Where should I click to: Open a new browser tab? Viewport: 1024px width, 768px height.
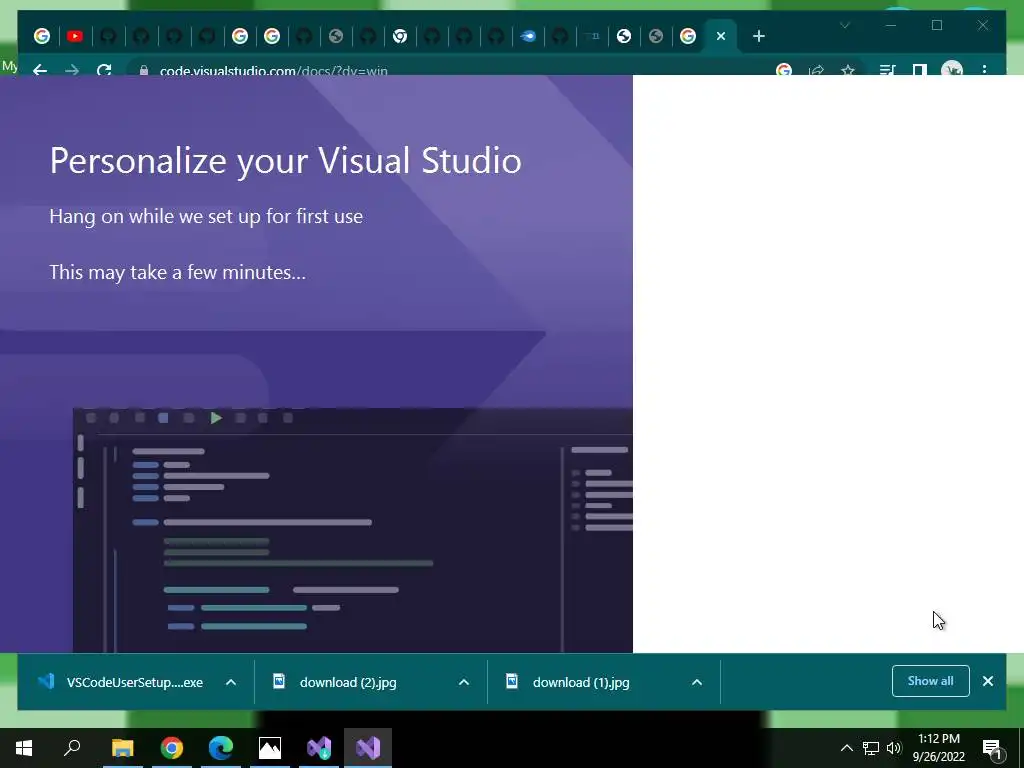pyautogui.click(x=758, y=37)
